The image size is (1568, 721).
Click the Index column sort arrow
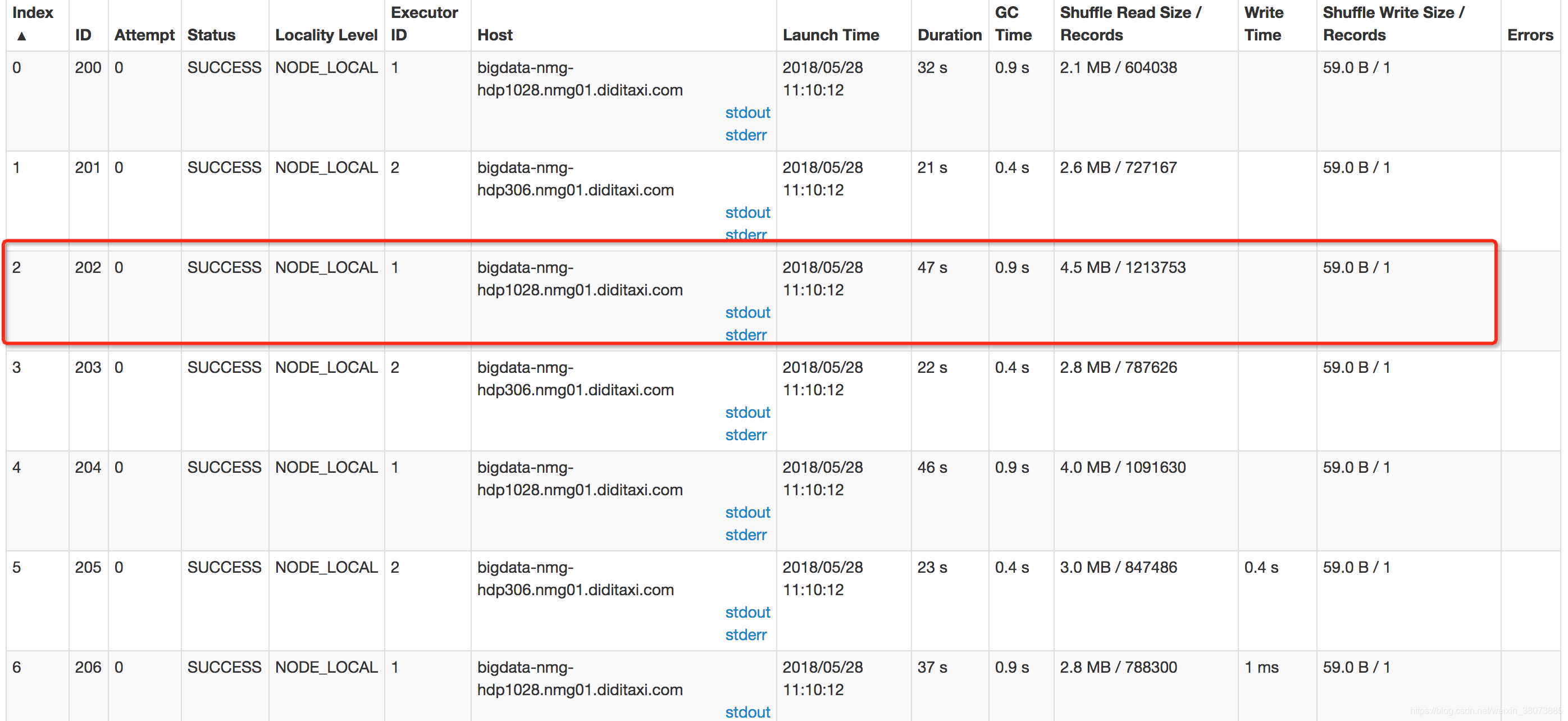click(x=21, y=36)
